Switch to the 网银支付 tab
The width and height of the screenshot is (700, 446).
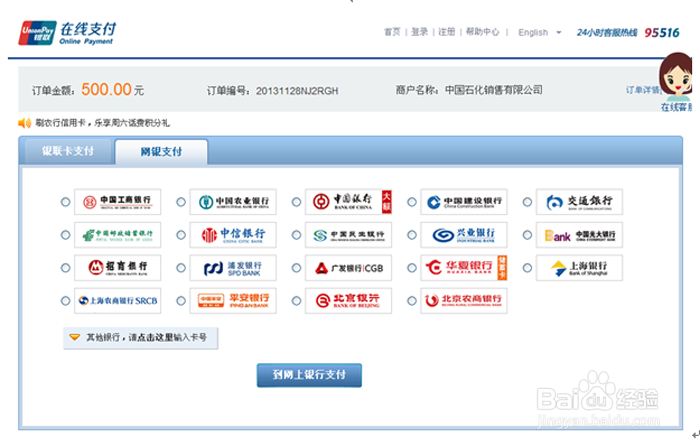pos(161,152)
